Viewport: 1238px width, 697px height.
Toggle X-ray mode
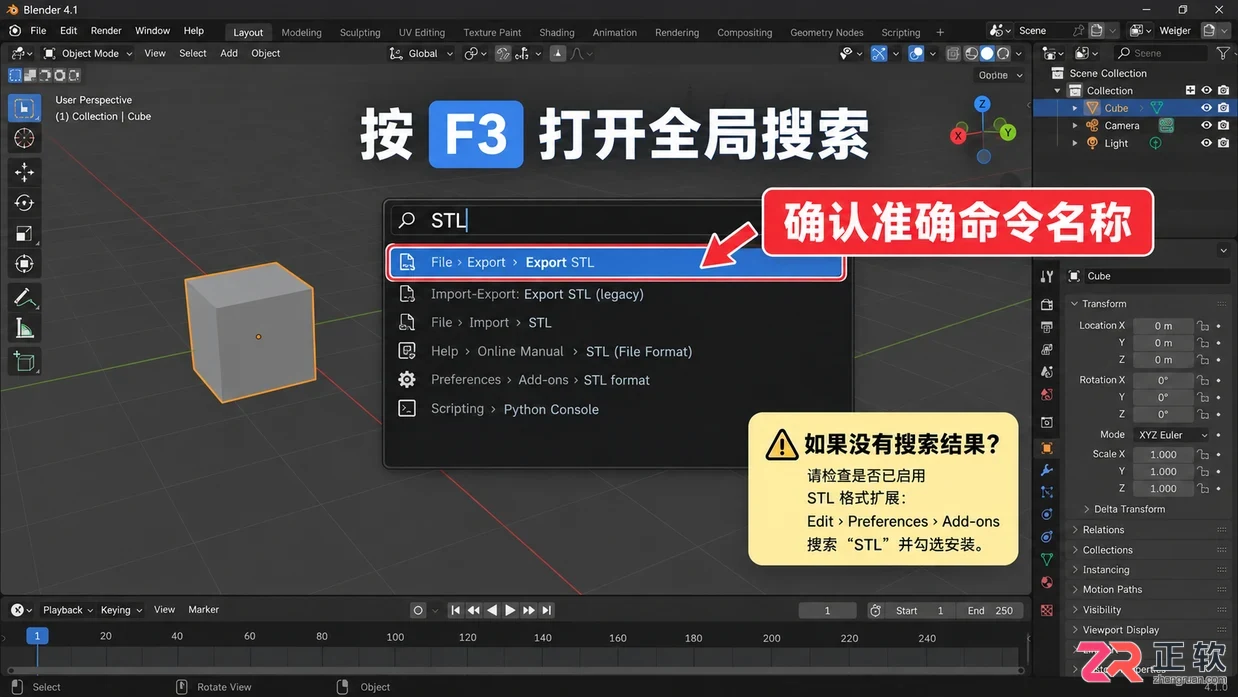point(954,54)
